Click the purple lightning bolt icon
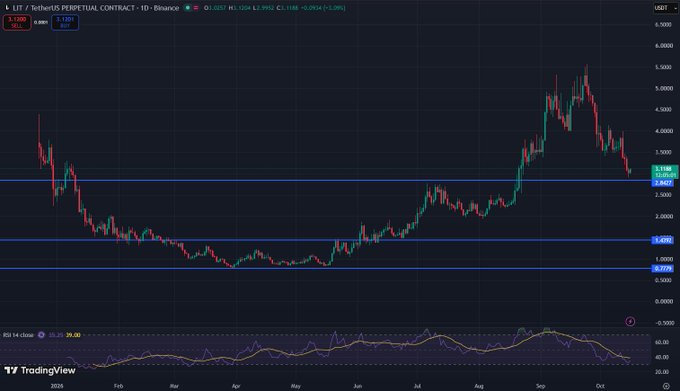 click(x=630, y=321)
